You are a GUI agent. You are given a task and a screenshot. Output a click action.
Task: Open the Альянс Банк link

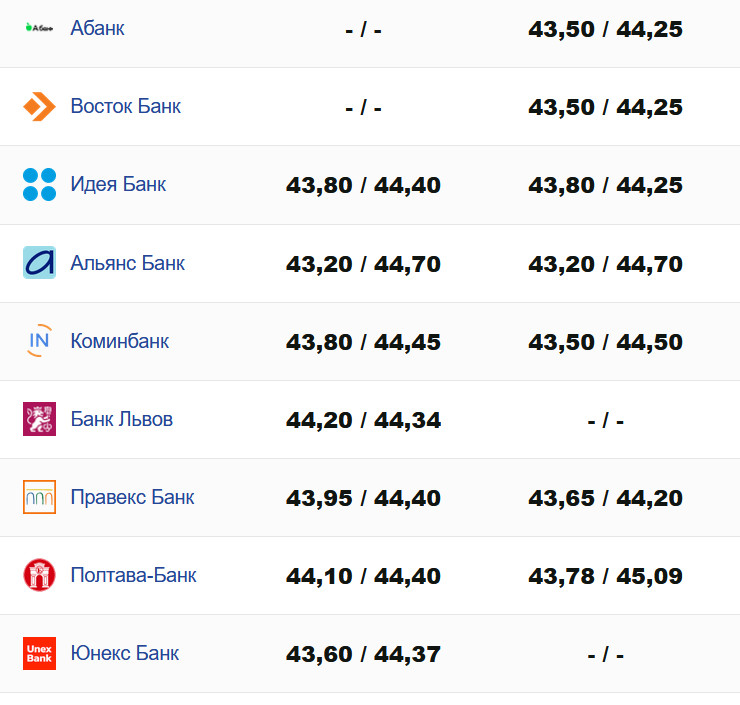pyautogui.click(x=127, y=263)
